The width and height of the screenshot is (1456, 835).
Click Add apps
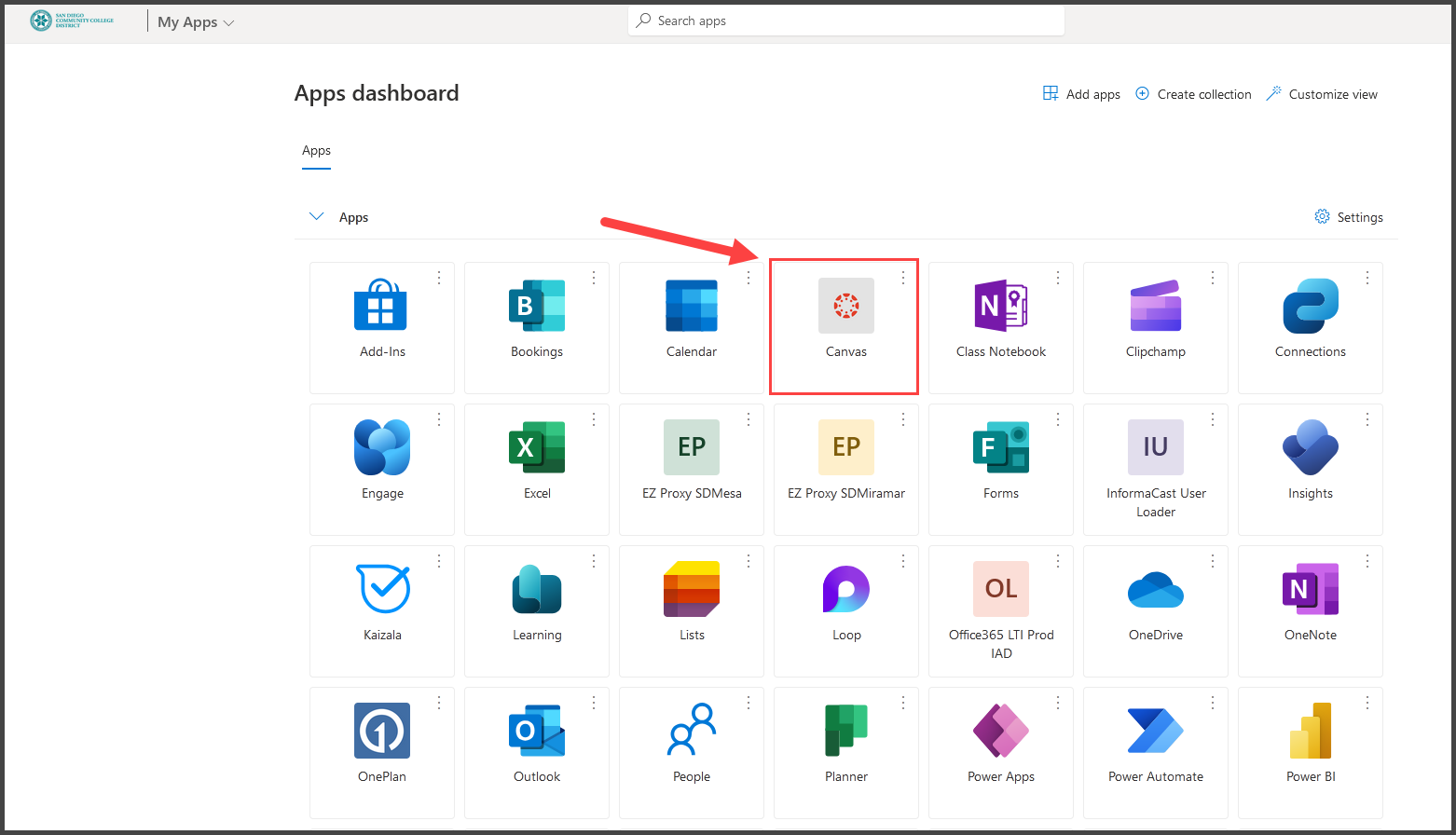point(1081,93)
